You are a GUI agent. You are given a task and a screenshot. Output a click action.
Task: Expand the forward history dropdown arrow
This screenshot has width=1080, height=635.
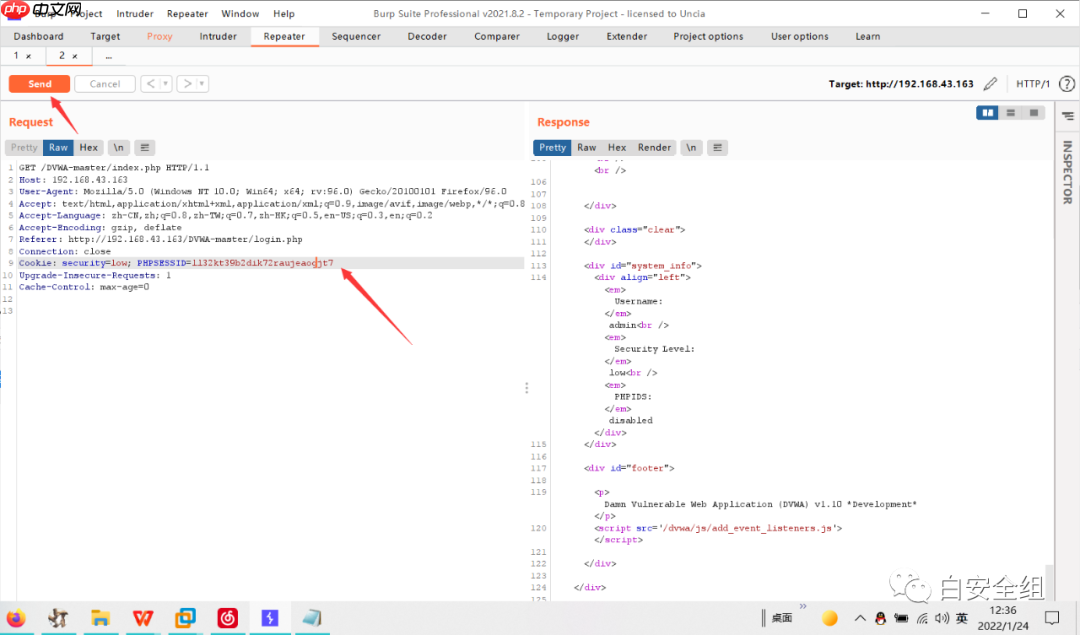coord(202,84)
